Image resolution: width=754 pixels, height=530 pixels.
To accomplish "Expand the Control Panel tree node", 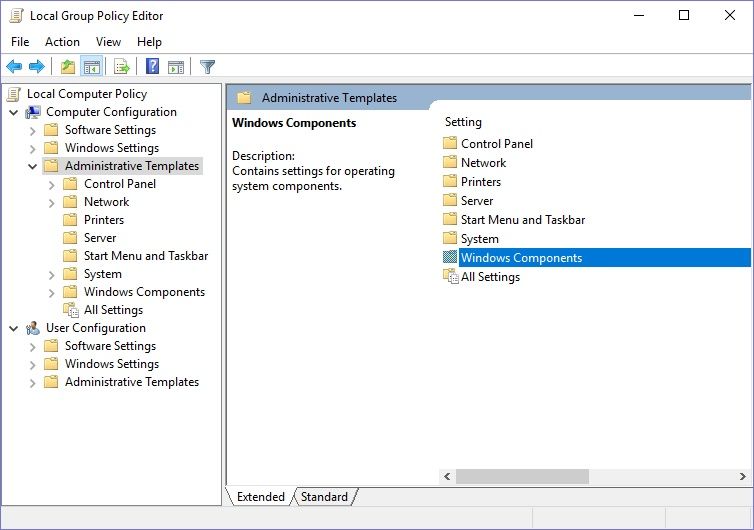I will click(x=51, y=185).
